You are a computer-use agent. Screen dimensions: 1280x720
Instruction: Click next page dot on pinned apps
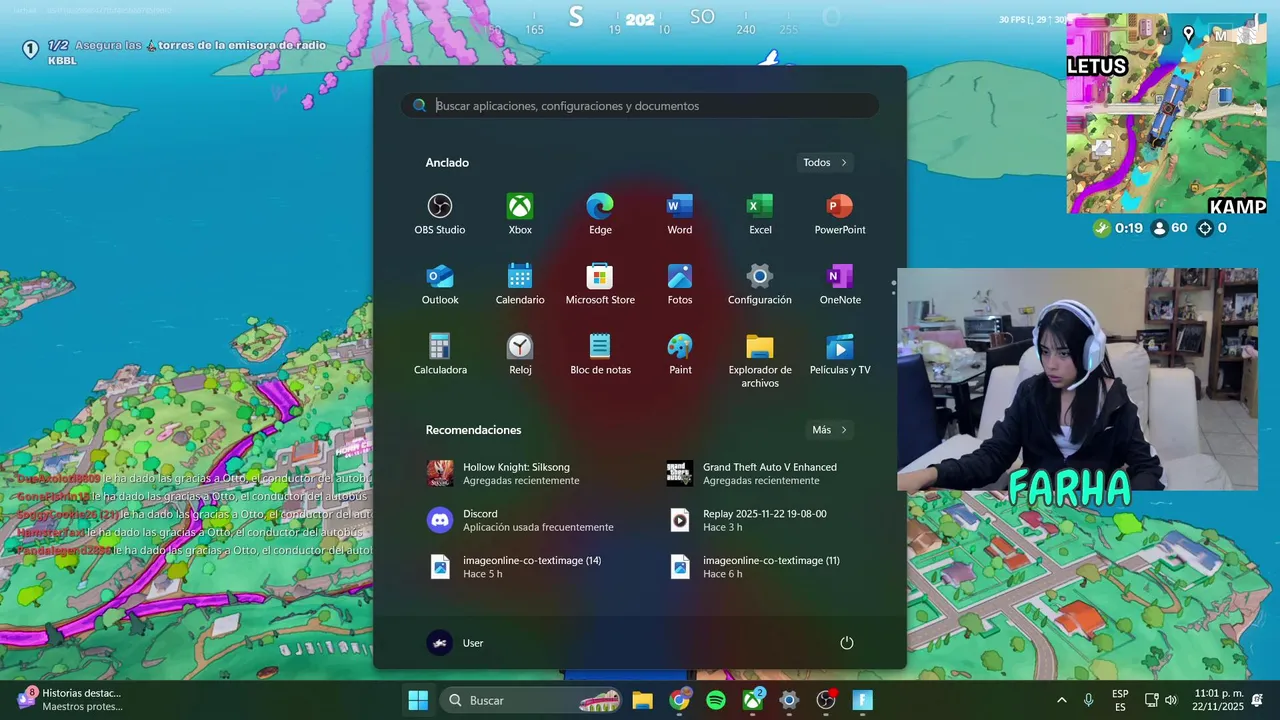pos(893,293)
